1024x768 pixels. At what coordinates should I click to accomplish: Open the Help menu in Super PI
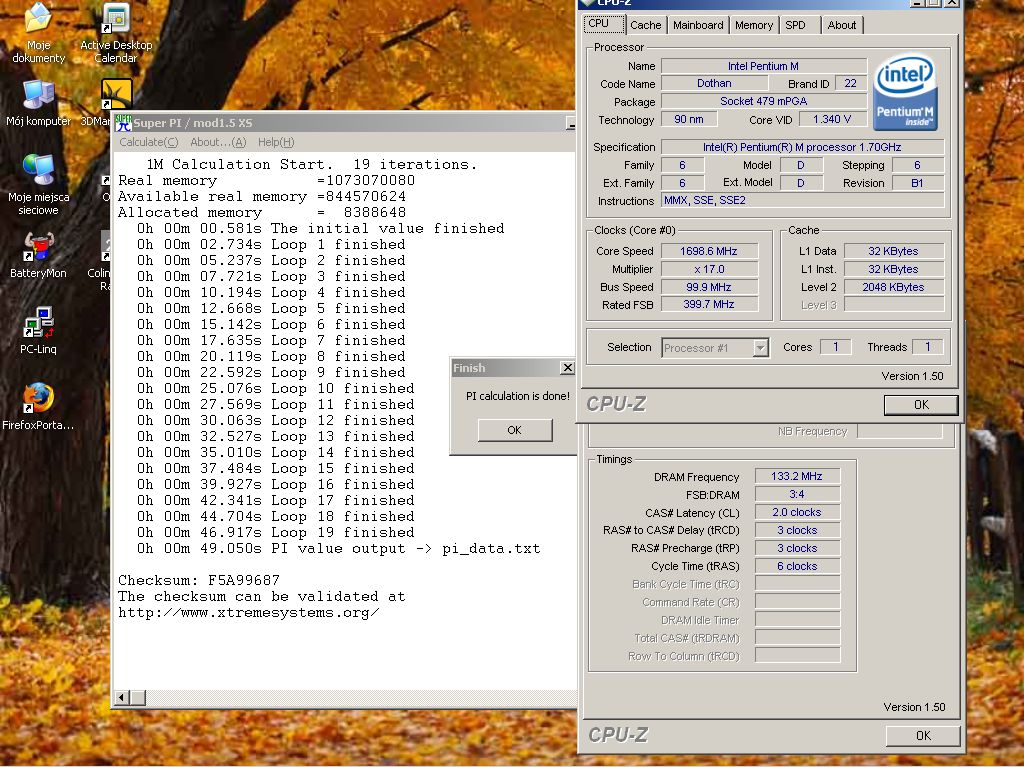point(275,142)
